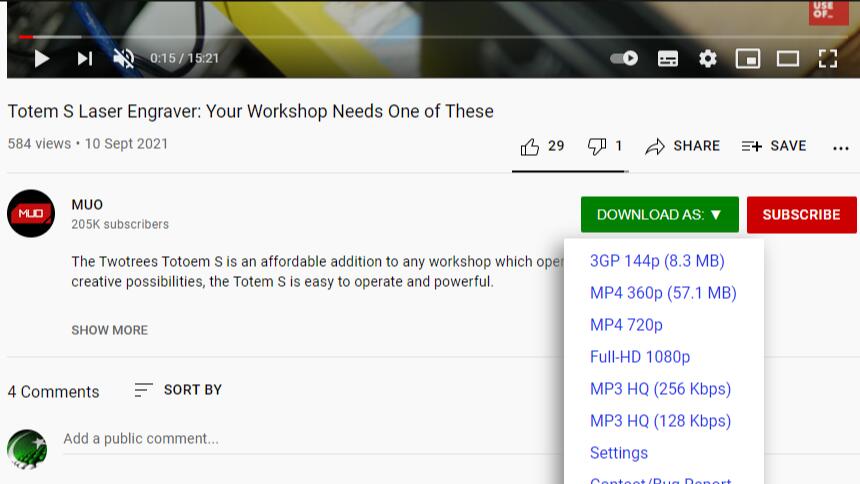The width and height of the screenshot is (860, 484).
Task: Save the video to a playlist
Action: pyautogui.click(x=774, y=146)
